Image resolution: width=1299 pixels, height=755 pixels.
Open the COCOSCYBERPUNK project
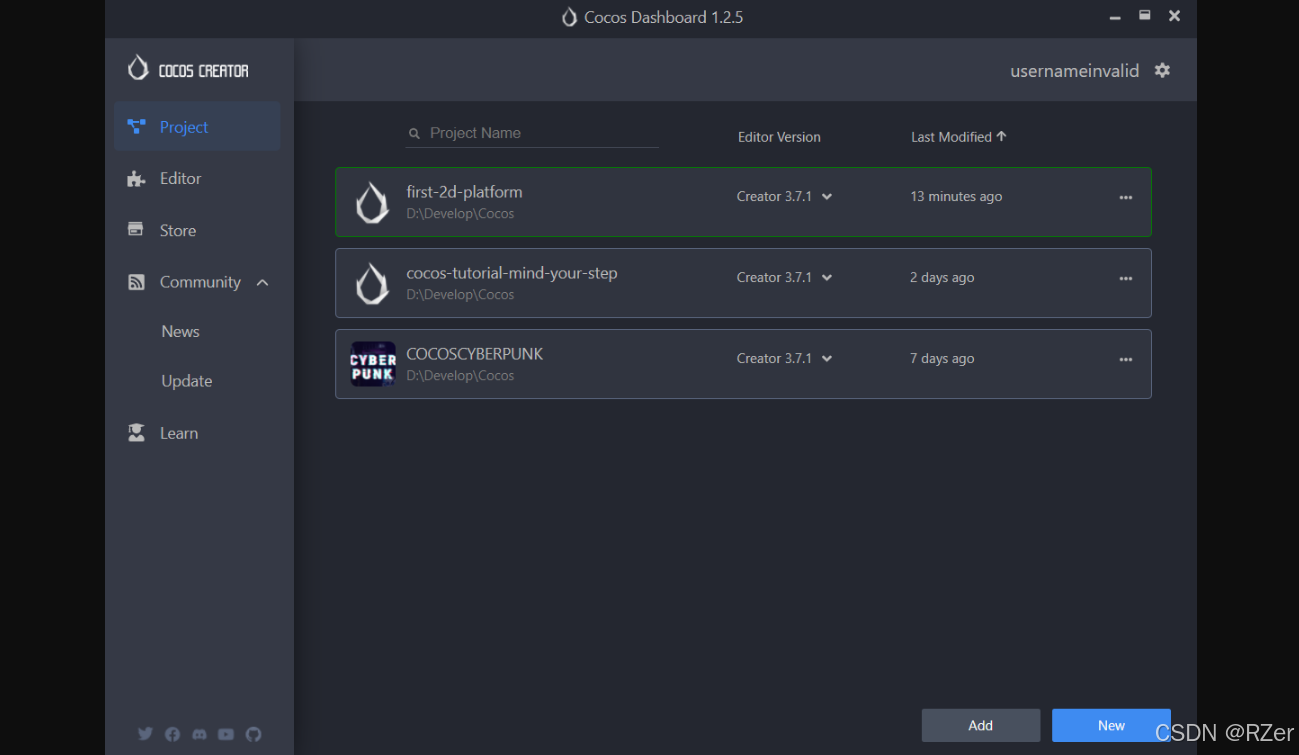point(743,364)
